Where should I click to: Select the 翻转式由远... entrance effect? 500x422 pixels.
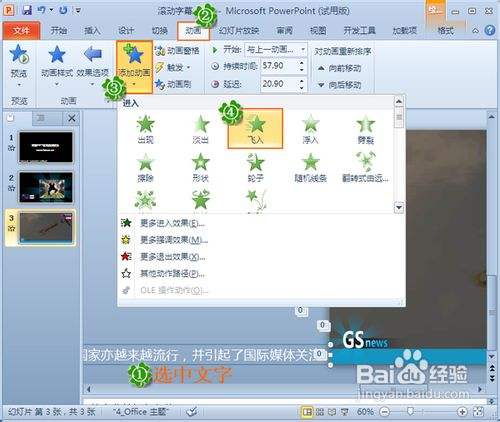point(366,167)
